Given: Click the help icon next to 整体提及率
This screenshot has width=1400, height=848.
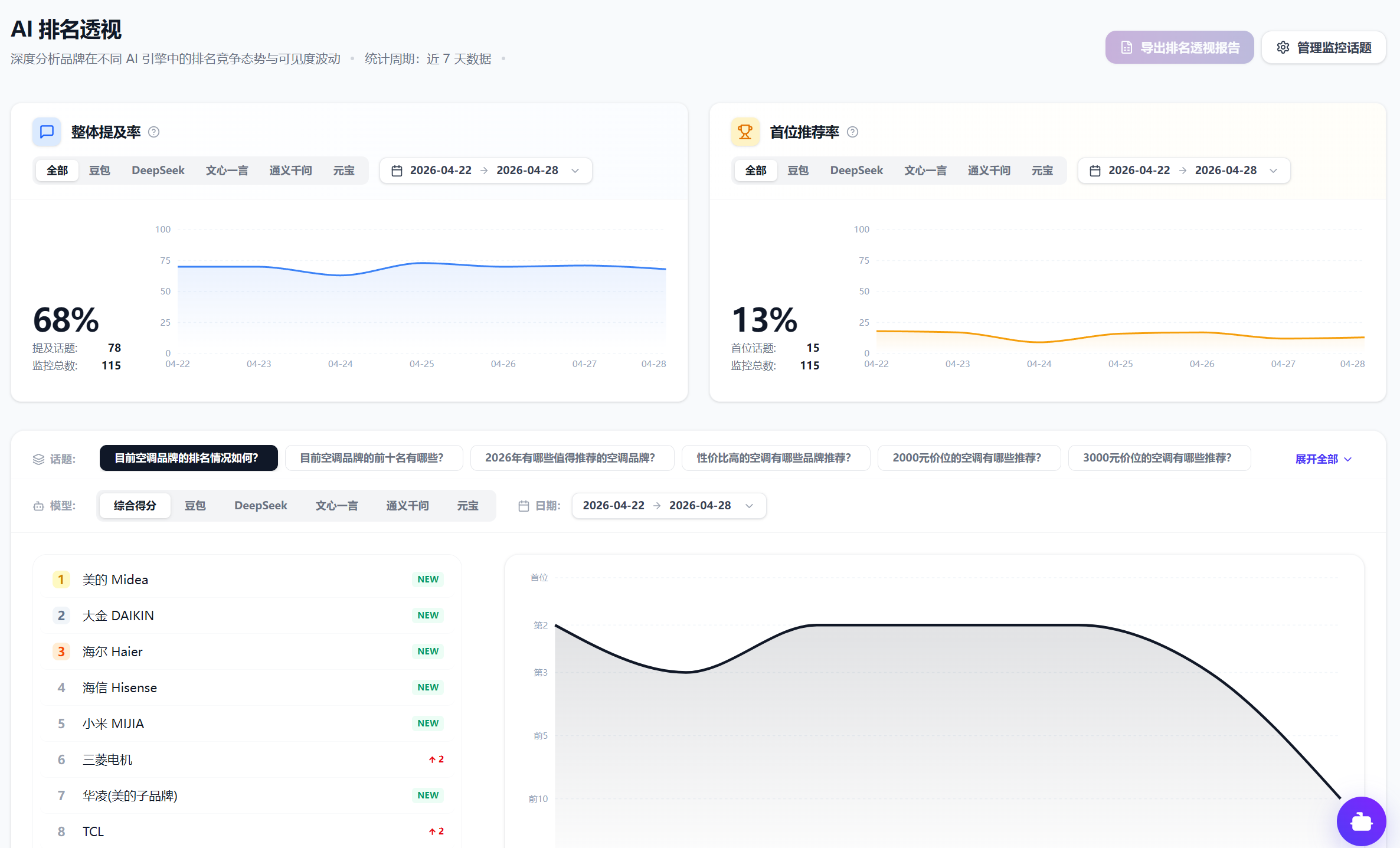Looking at the screenshot, I should (x=153, y=132).
